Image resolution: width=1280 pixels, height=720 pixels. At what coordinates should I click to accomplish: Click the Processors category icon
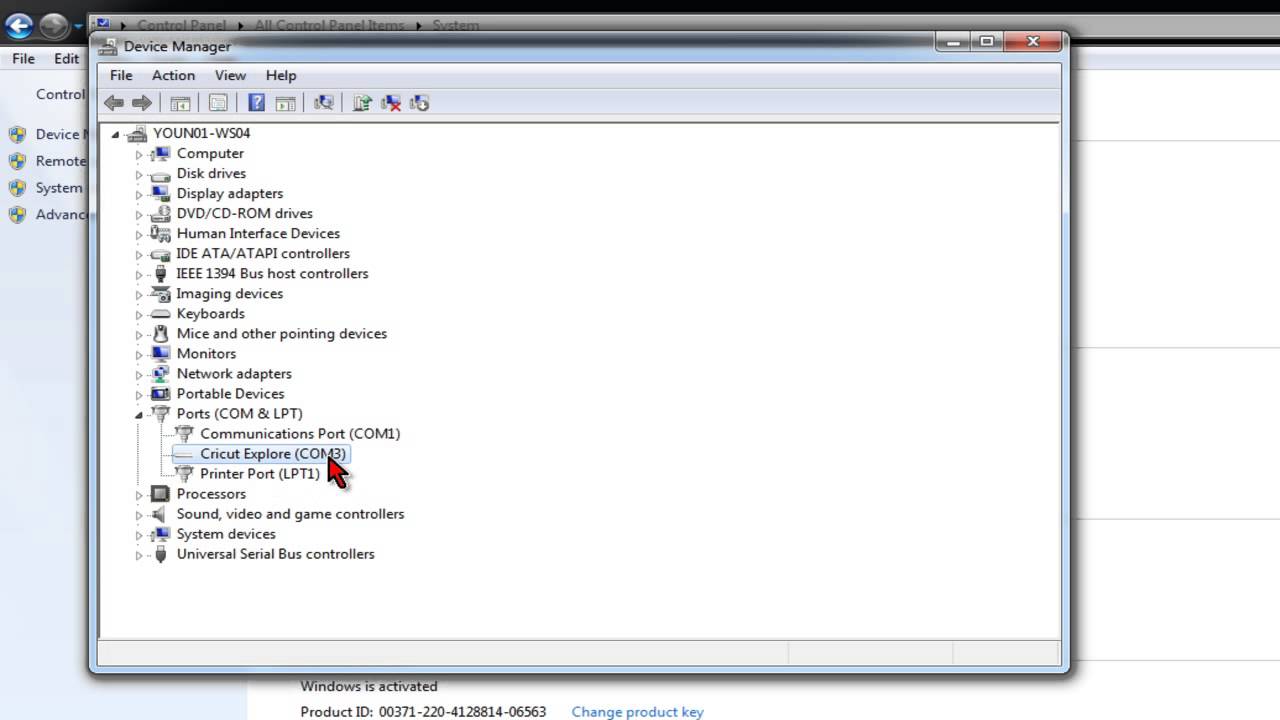point(160,494)
